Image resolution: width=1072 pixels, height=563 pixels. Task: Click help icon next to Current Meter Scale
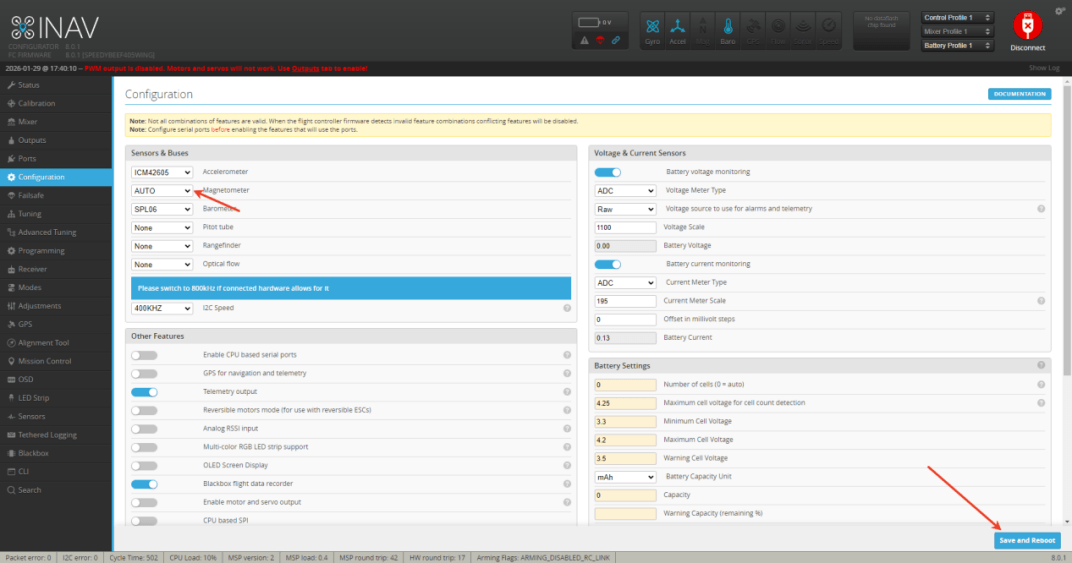(1041, 301)
